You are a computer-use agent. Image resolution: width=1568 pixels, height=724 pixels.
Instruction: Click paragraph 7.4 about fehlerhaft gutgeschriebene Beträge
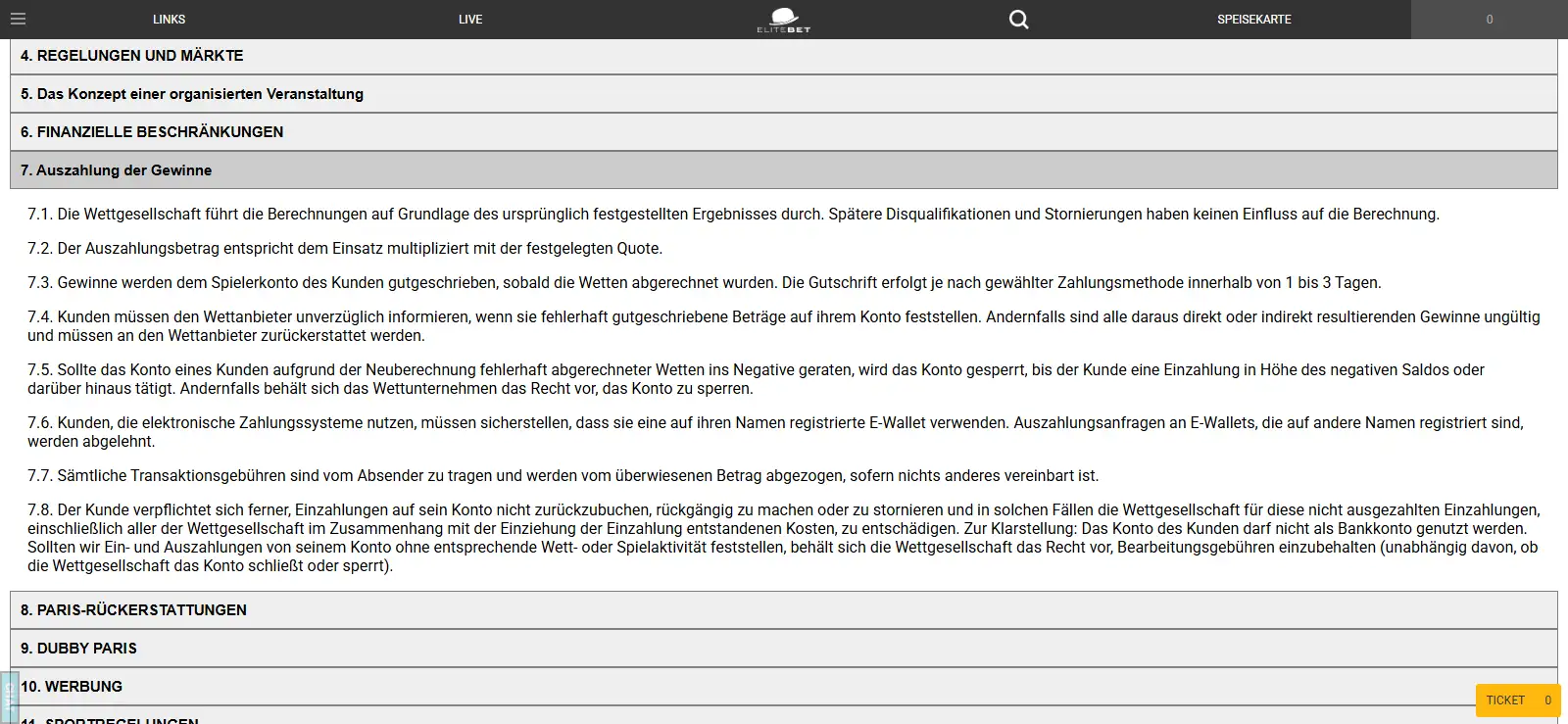[x=784, y=326]
